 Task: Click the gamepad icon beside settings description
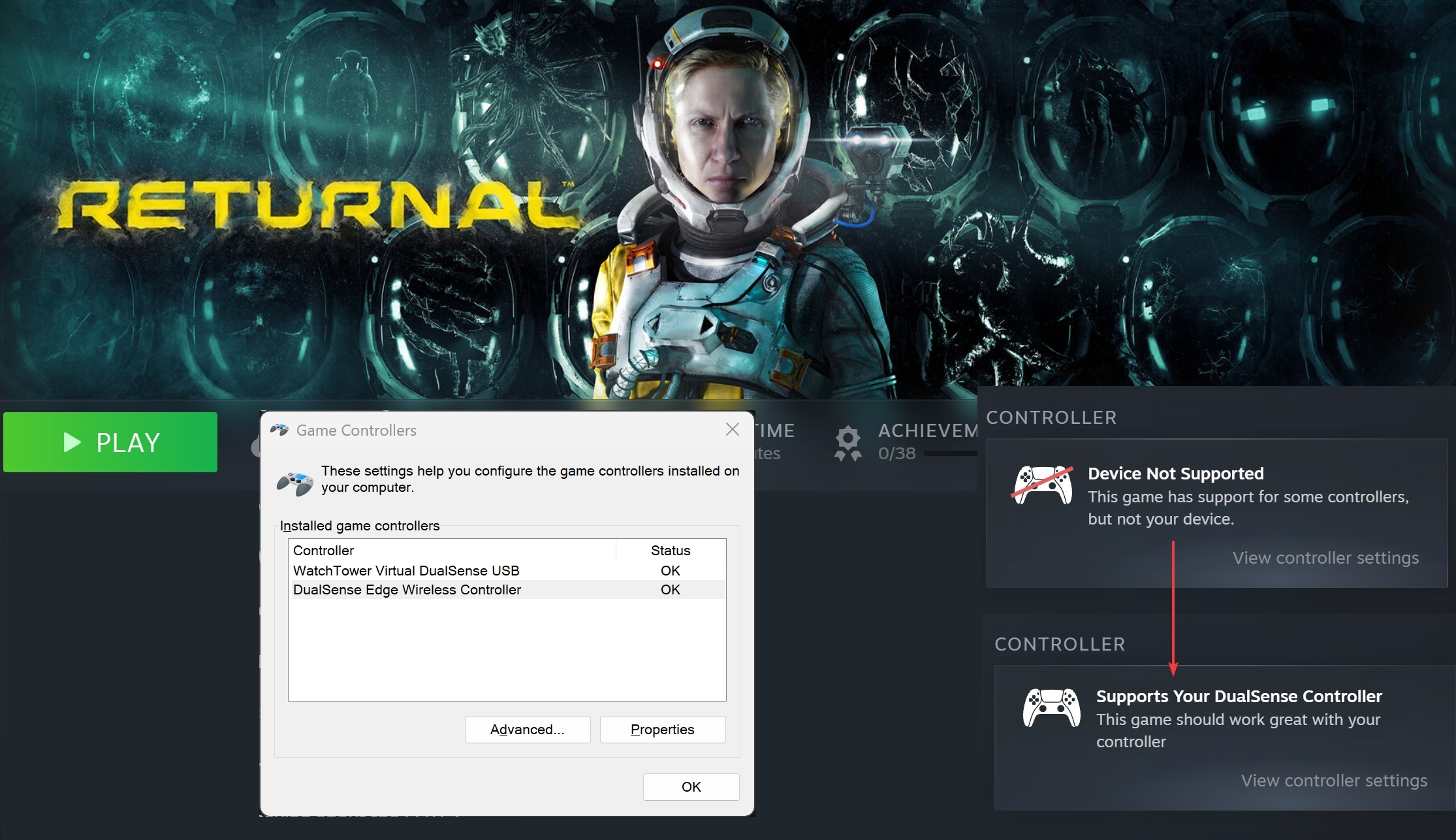(295, 483)
